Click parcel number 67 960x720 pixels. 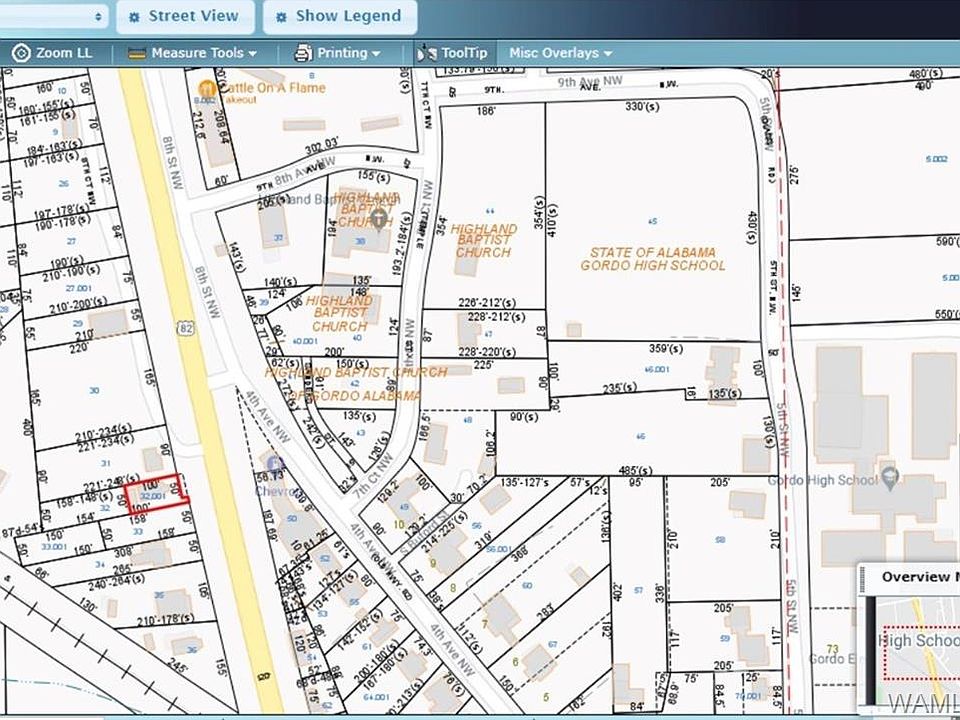[x=552, y=644]
